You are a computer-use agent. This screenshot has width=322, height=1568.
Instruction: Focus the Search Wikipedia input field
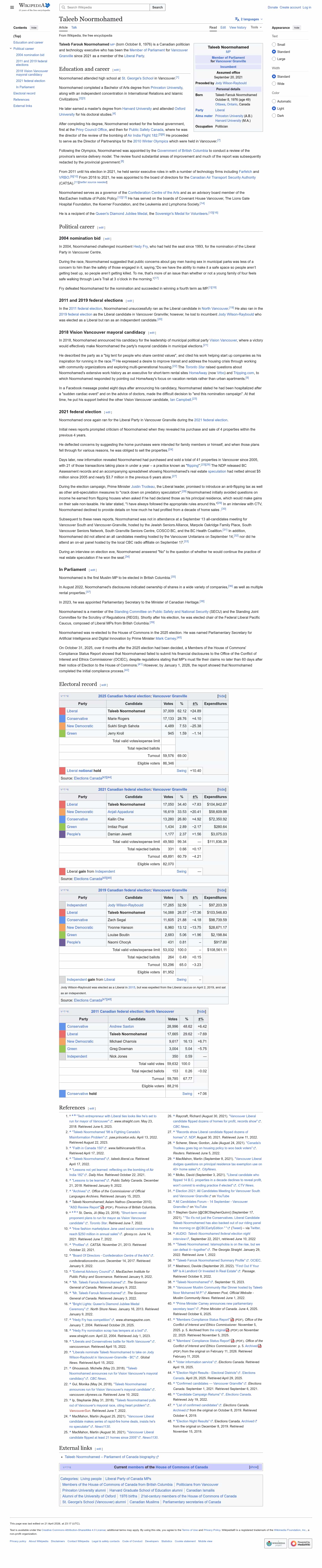(107, 7)
